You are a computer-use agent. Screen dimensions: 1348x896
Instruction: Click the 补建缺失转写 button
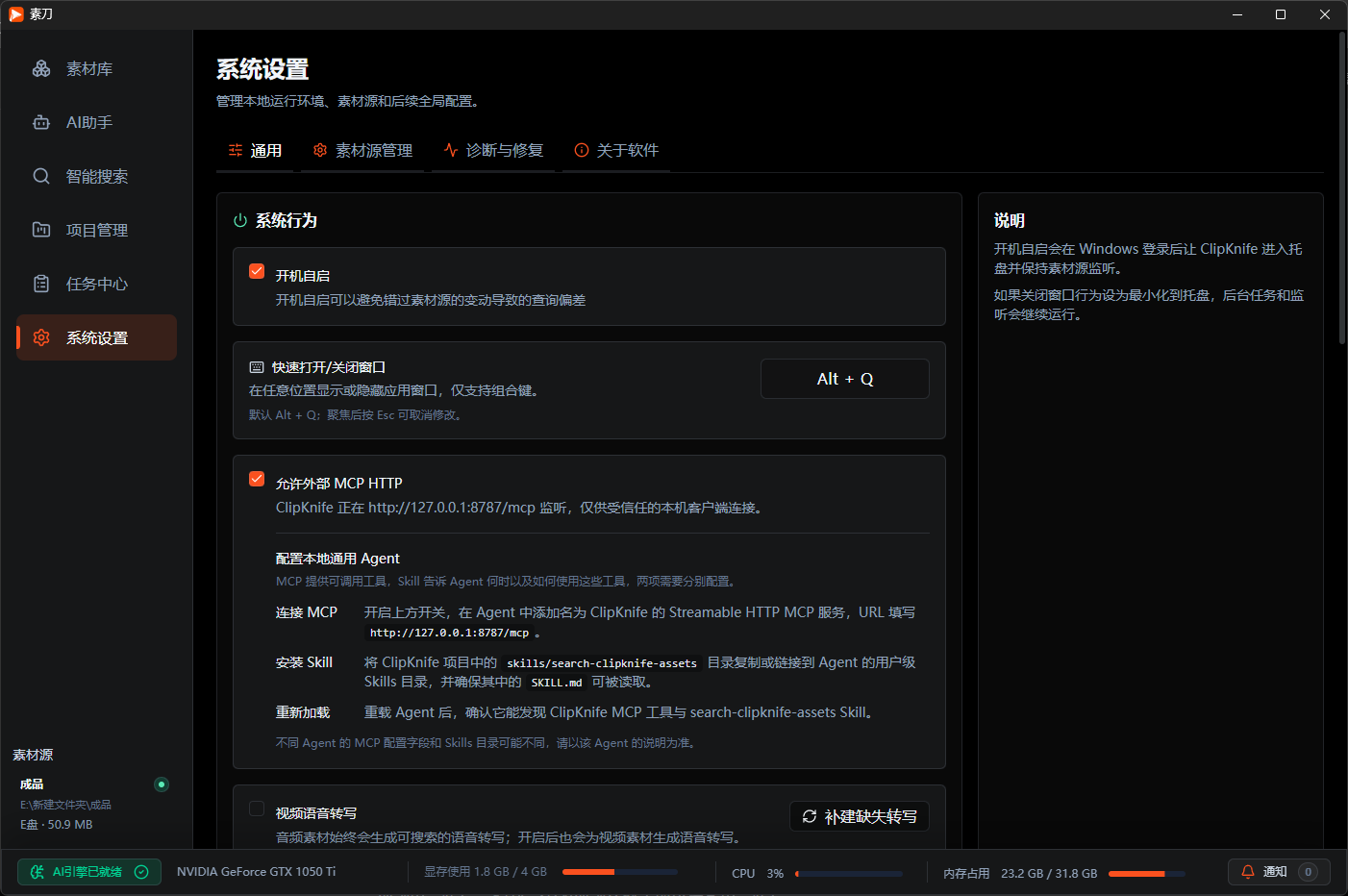[860, 816]
